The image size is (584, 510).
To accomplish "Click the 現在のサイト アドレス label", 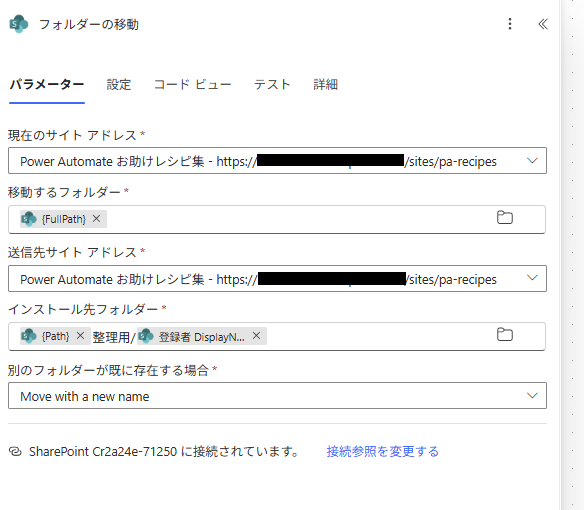I will (x=72, y=135).
